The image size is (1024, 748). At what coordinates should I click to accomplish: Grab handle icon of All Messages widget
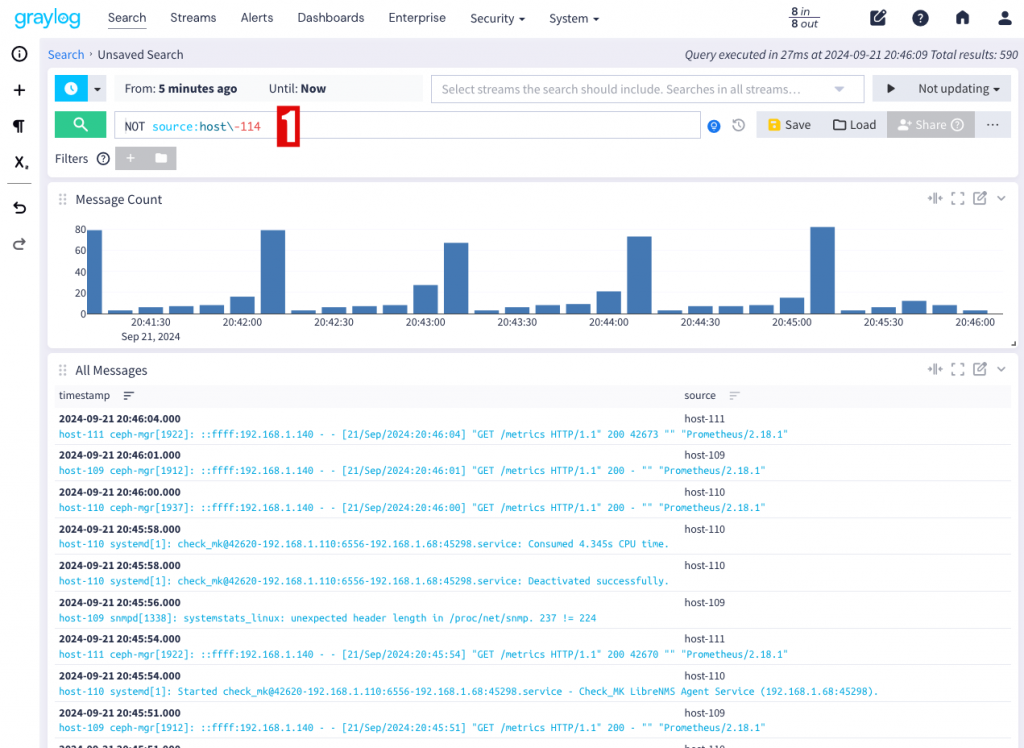(63, 370)
